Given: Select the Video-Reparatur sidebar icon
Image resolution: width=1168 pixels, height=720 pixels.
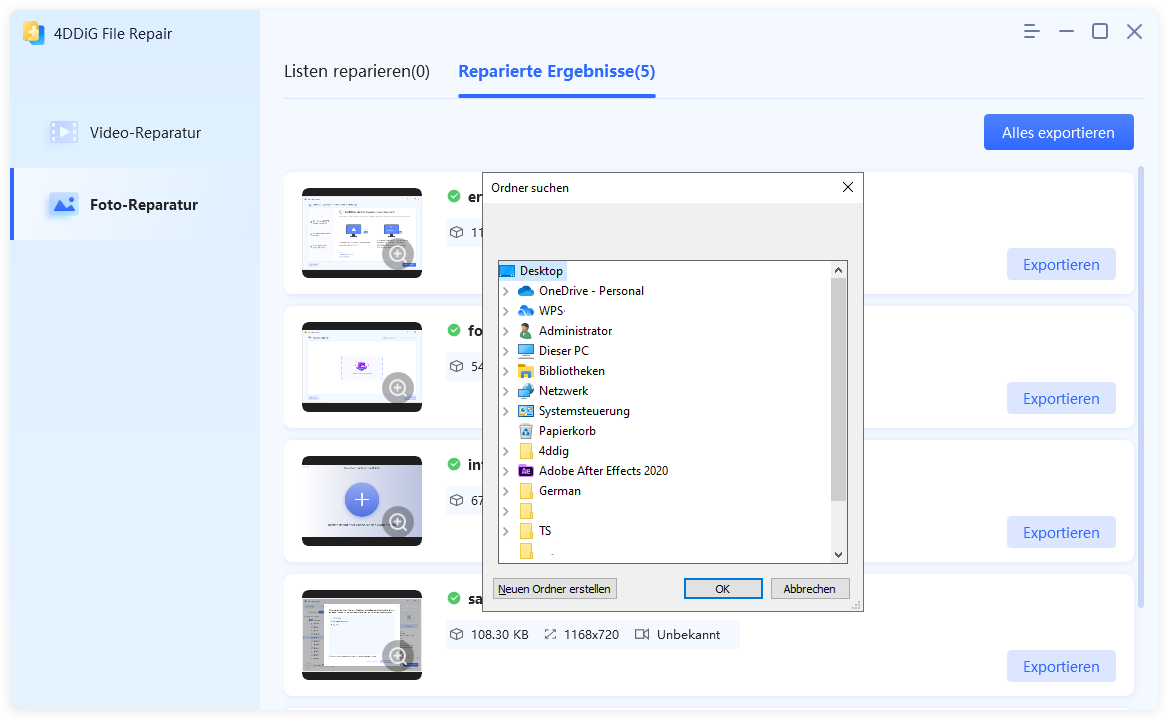Looking at the screenshot, I should pos(63,131).
